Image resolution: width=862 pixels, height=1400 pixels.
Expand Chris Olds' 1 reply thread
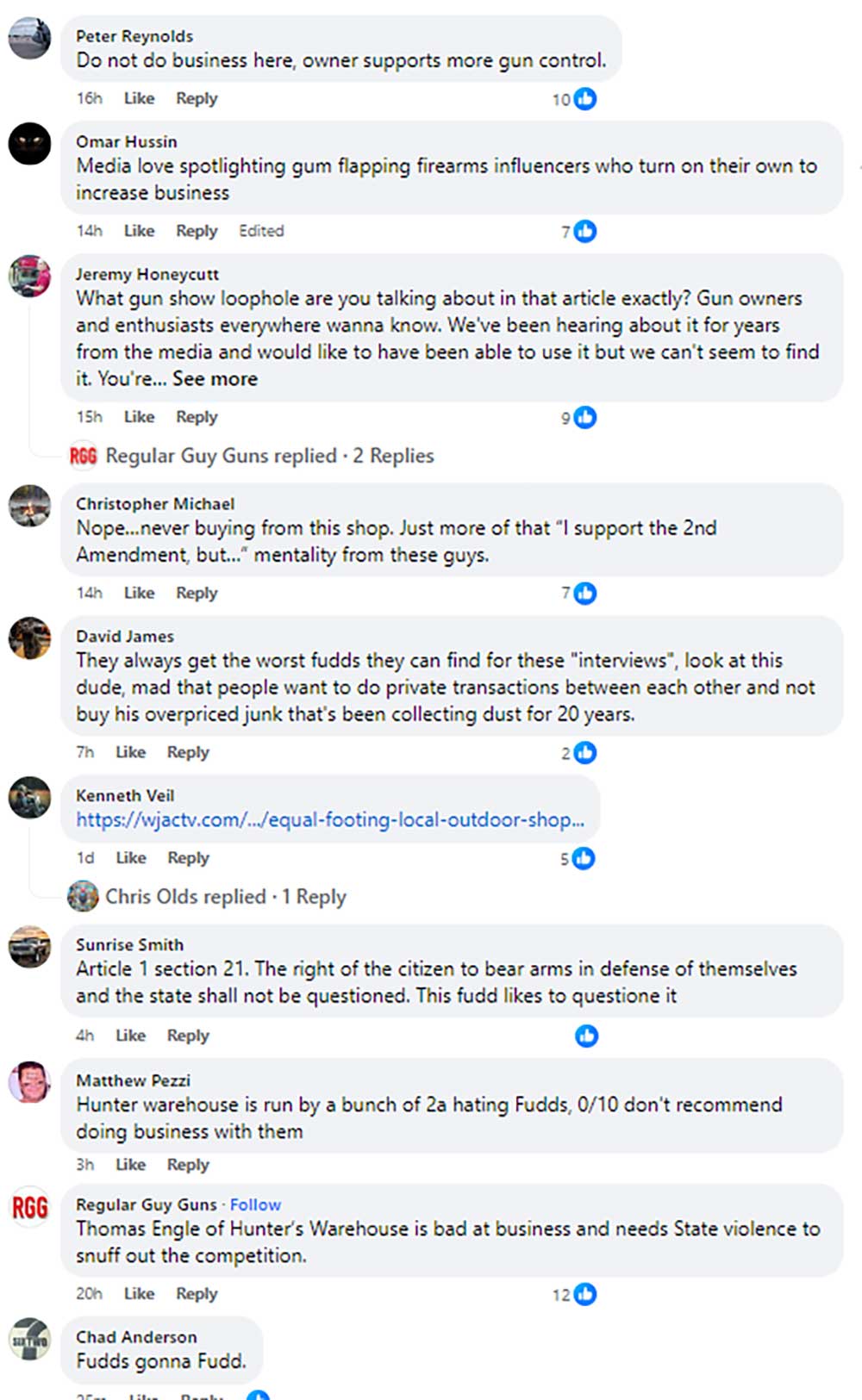(225, 897)
